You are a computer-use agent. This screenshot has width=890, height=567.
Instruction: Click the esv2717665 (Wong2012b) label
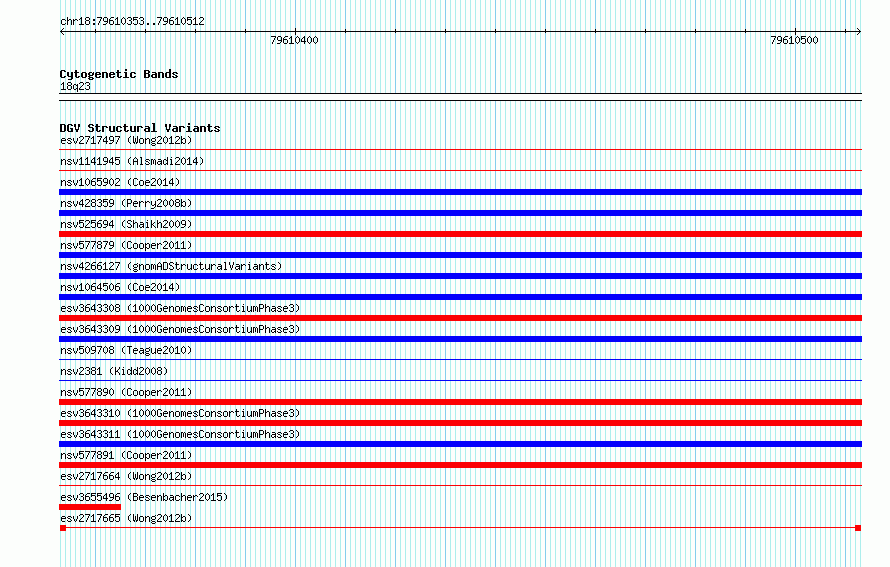tap(126, 518)
